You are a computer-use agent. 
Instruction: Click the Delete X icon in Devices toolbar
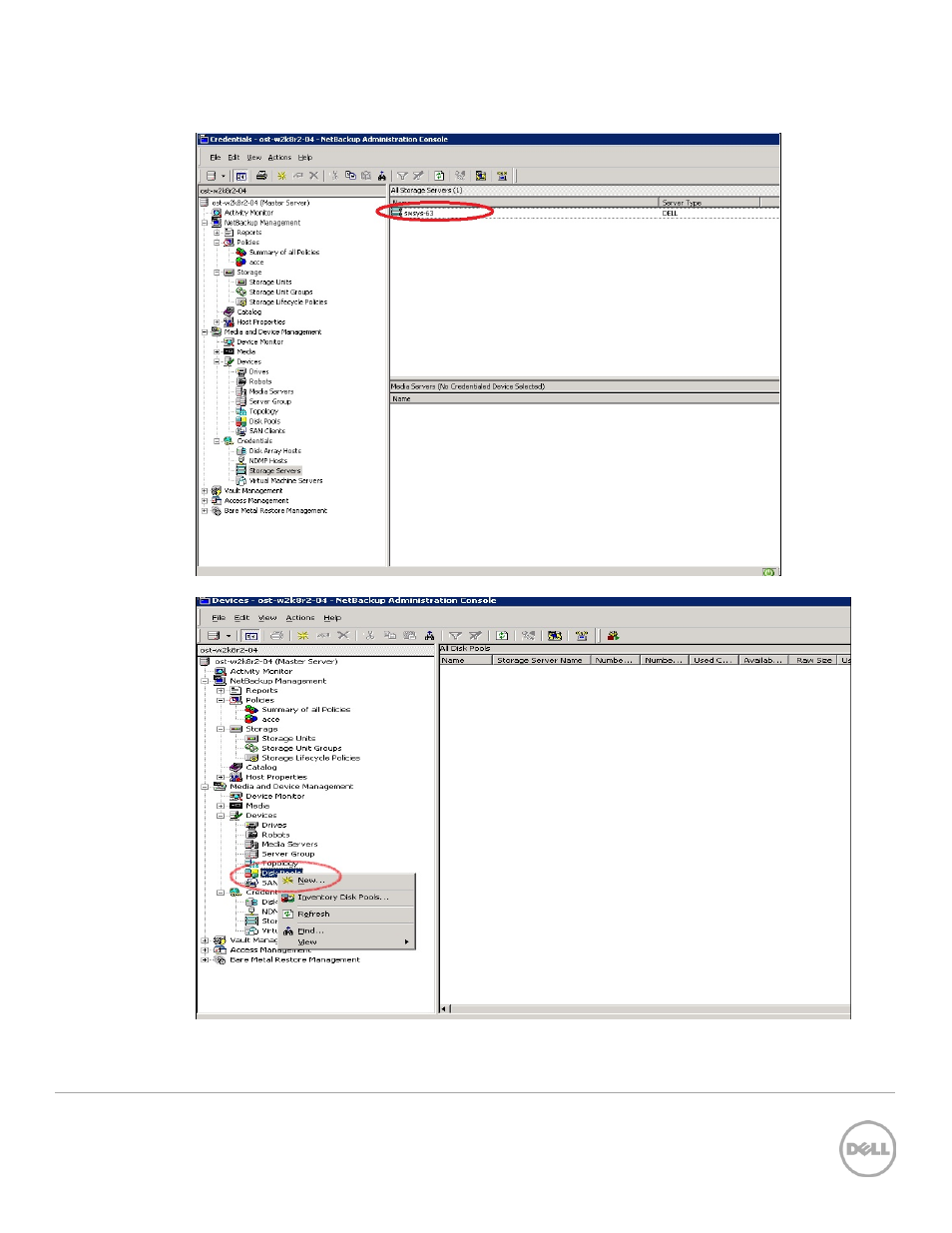click(x=343, y=635)
